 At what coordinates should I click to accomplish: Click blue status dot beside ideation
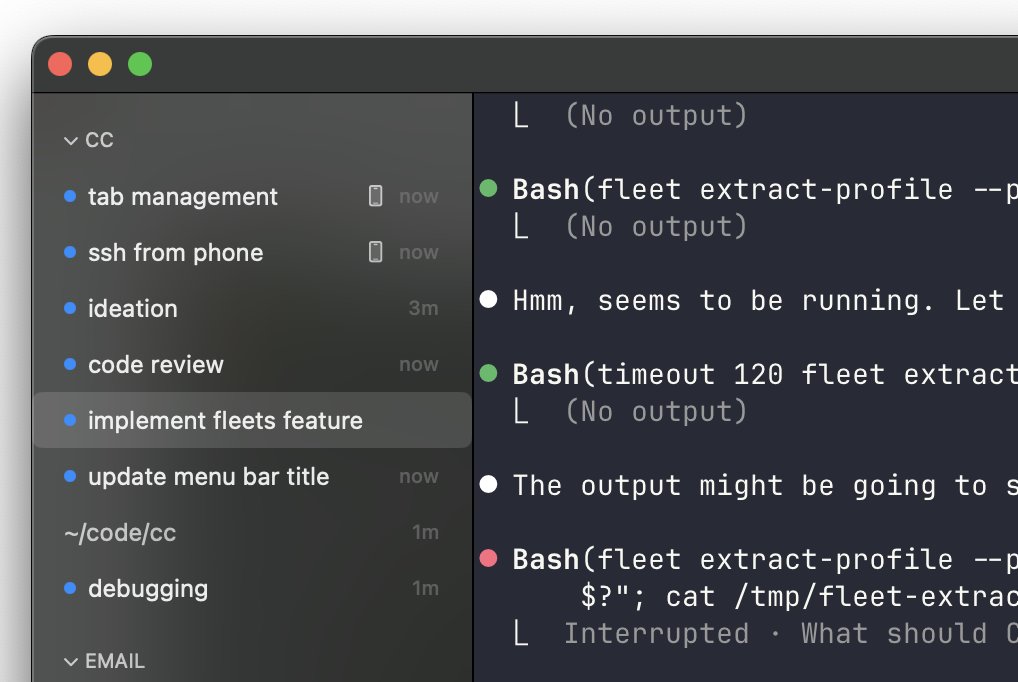[70, 307]
